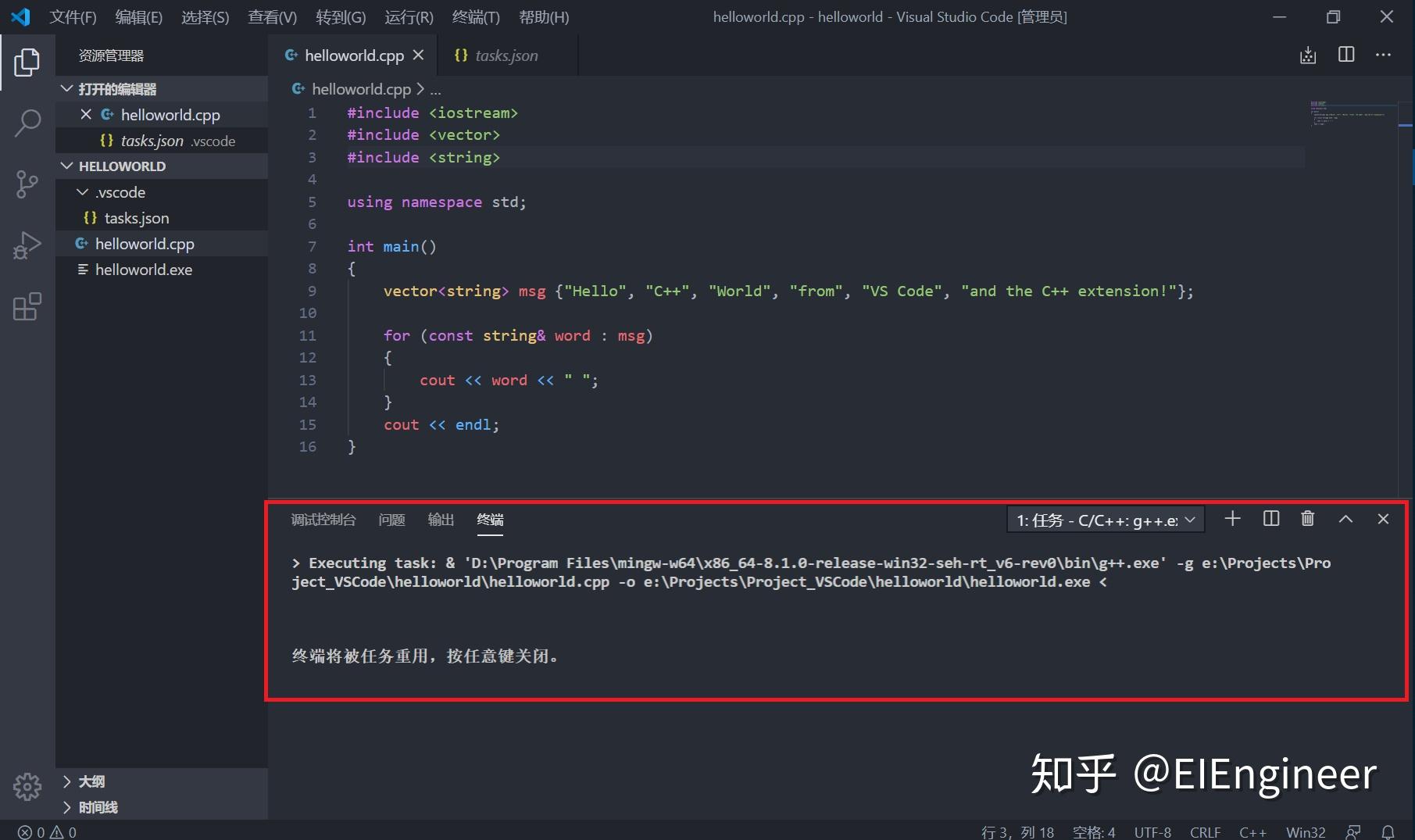Open the Settings gear menu
Screen dimensions: 1415x840
(x=28, y=787)
